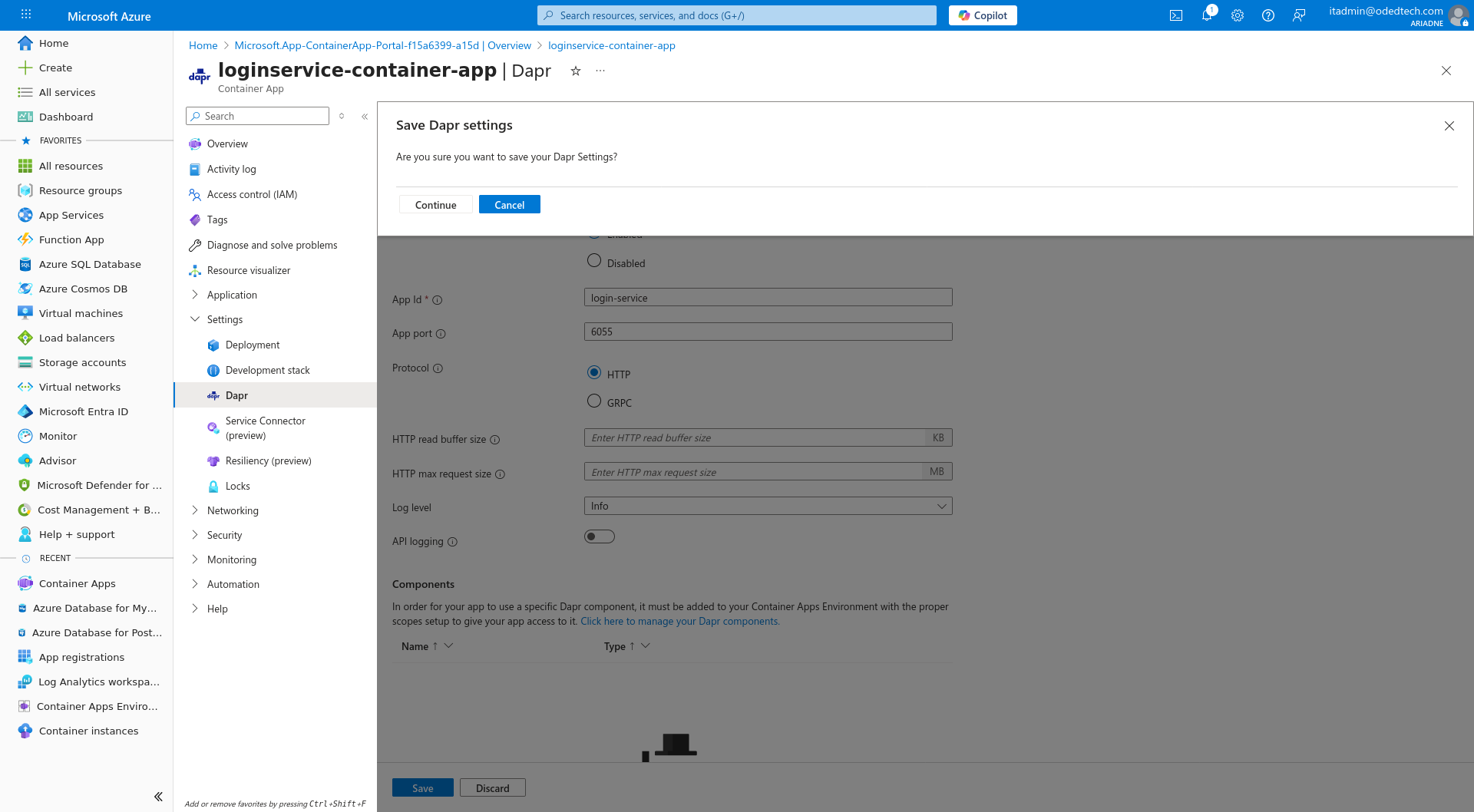Open the feedback icon in top bar
Viewport: 1474px width, 812px height.
point(1299,15)
